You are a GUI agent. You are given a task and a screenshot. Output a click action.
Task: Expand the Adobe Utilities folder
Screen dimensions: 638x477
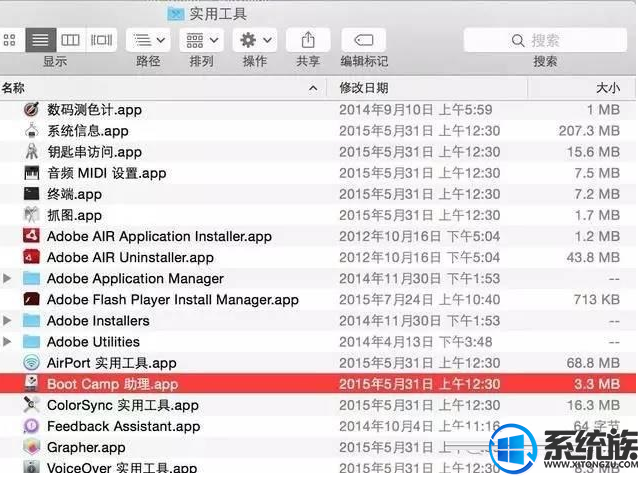tap(7, 342)
